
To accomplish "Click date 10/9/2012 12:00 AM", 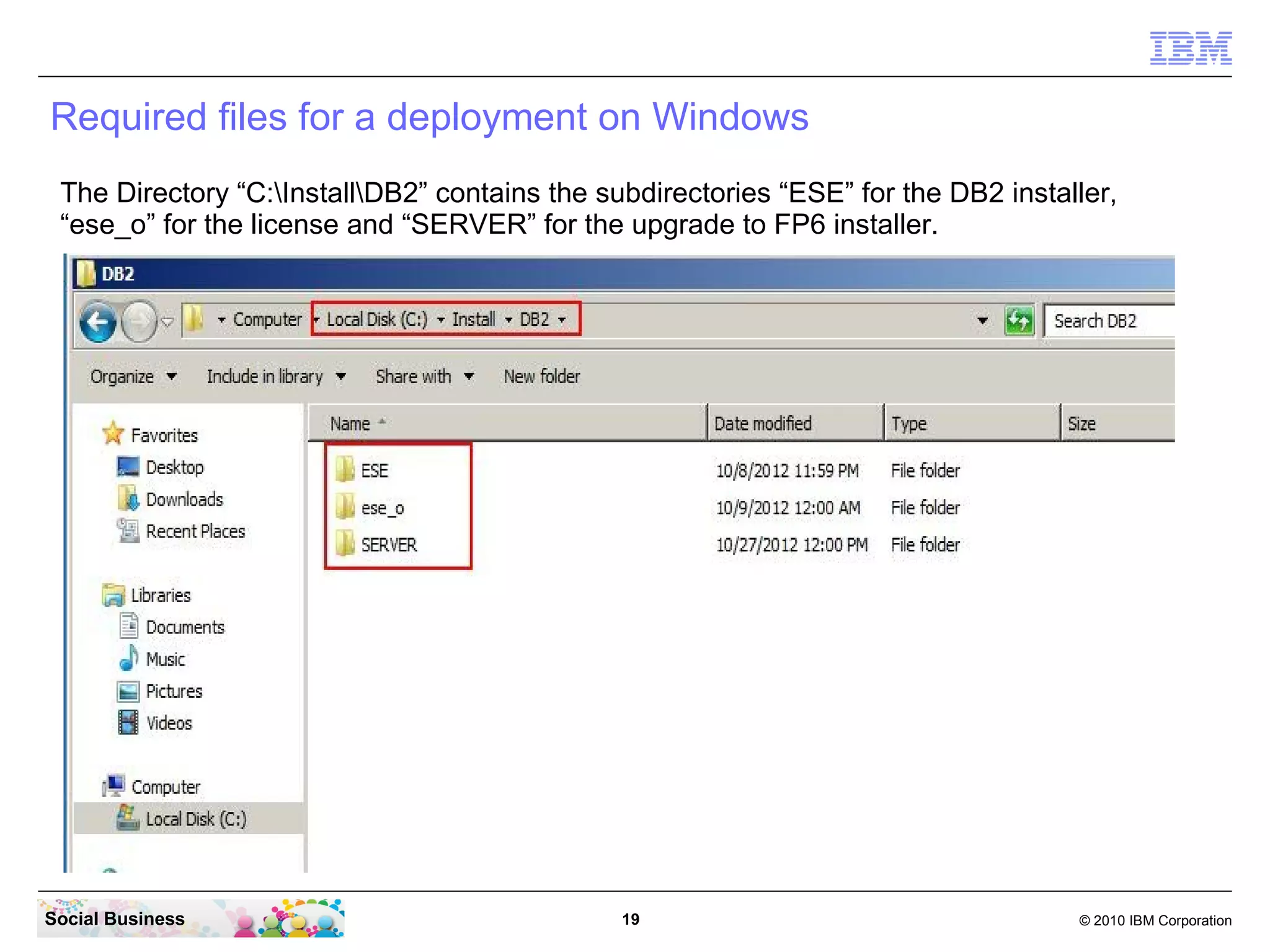I will [x=788, y=508].
